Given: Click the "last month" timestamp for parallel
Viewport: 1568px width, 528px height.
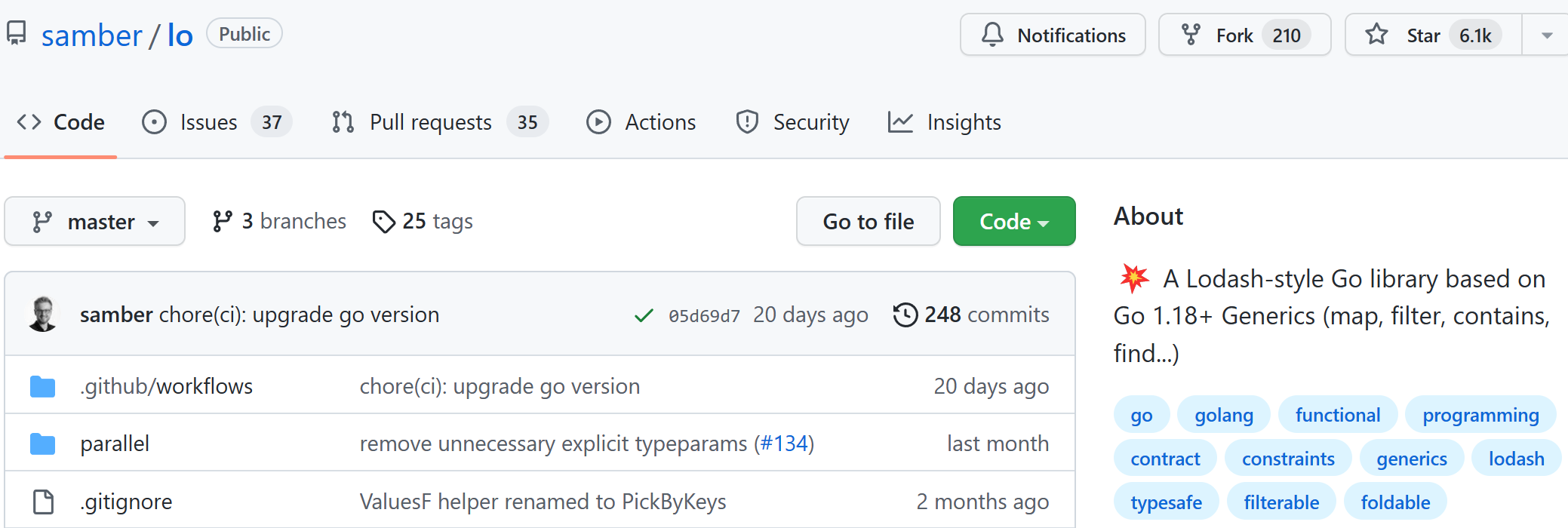Looking at the screenshot, I should tap(998, 444).
